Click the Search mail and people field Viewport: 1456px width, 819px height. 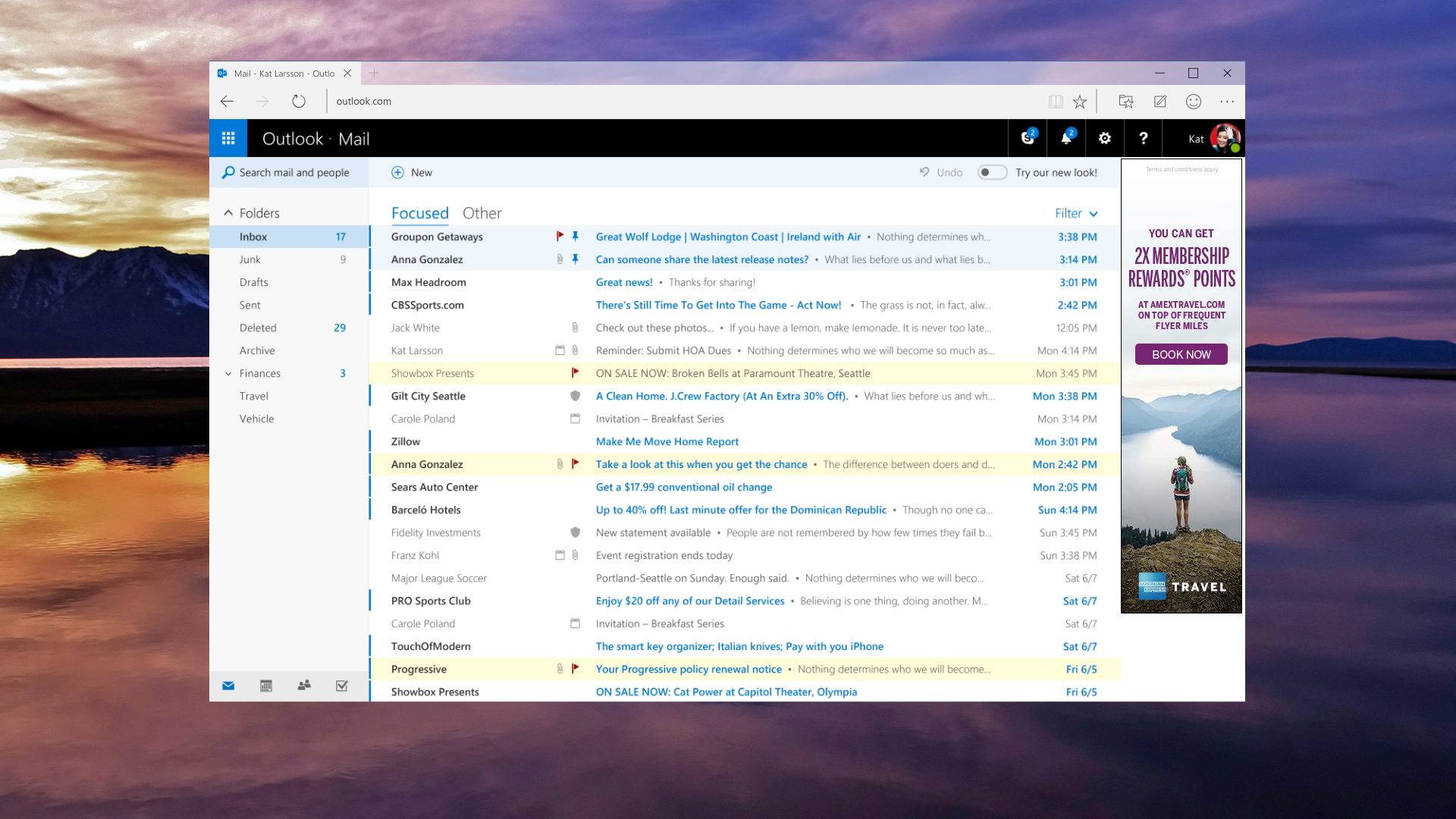click(294, 172)
